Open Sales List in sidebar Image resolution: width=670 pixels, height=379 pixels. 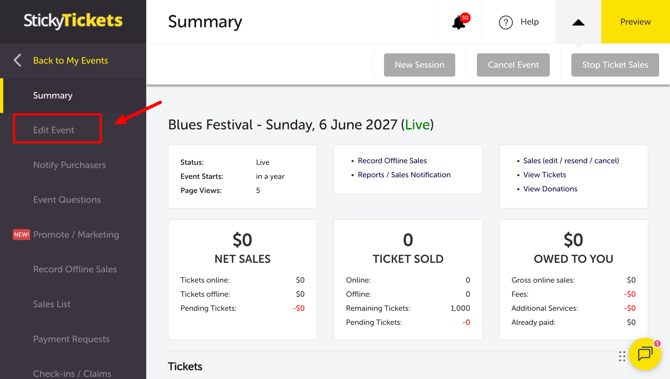(52, 304)
